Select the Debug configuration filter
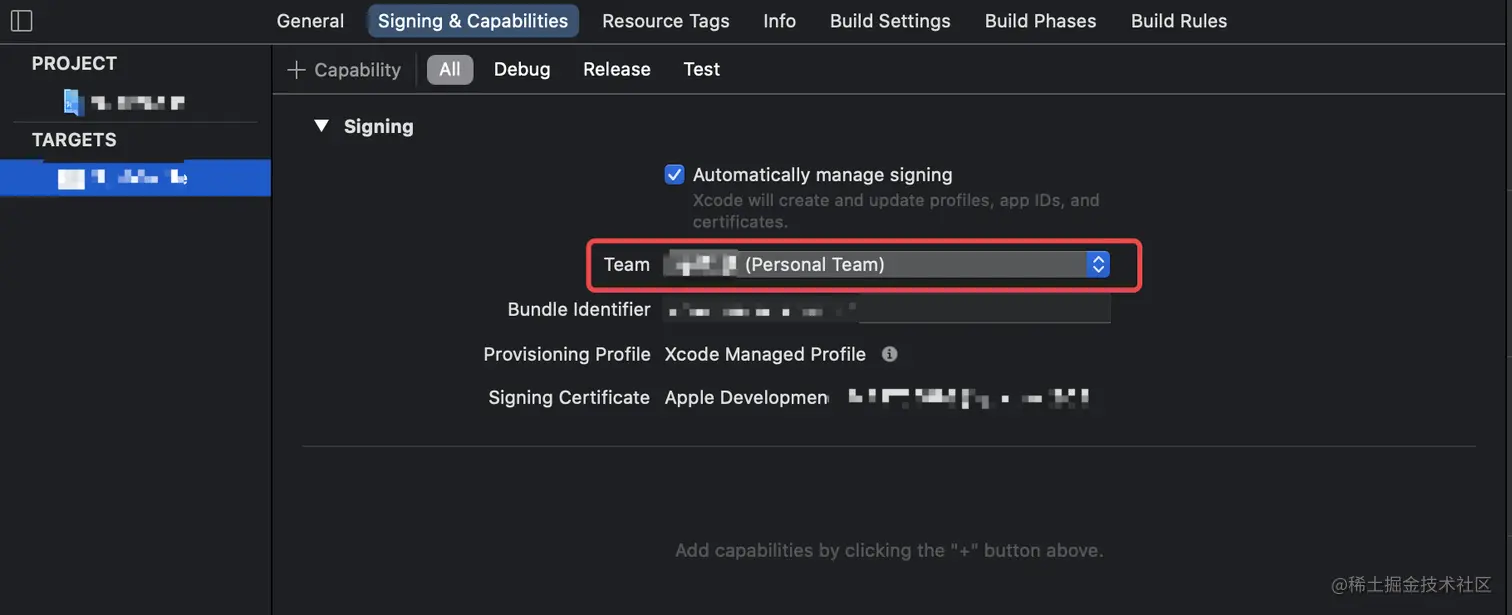Viewport: 1512px width, 615px height. point(522,69)
